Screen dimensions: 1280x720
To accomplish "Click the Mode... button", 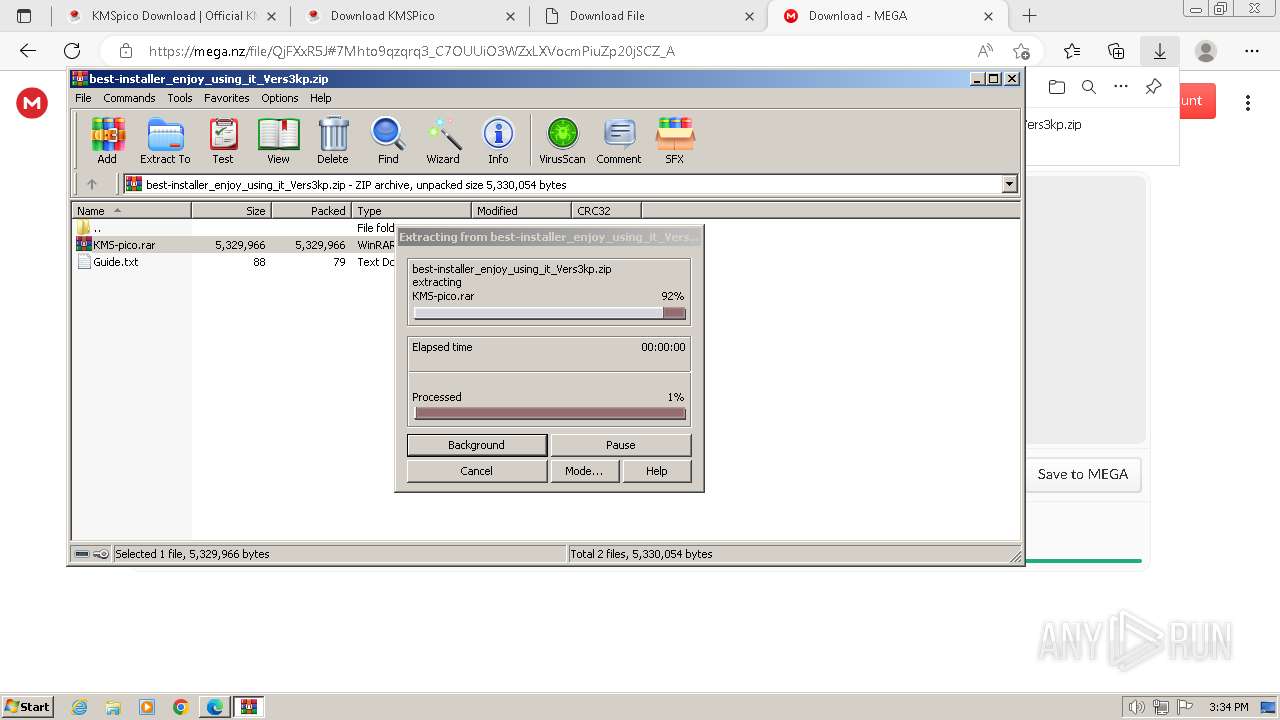I will point(584,471).
